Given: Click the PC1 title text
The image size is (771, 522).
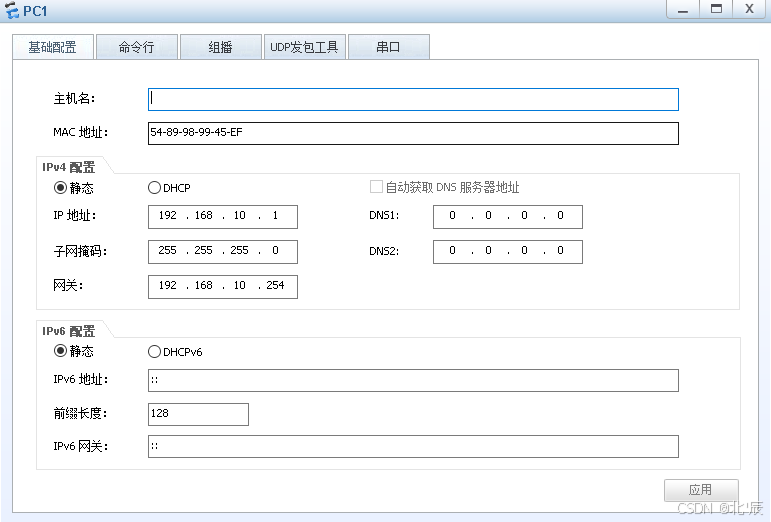Looking at the screenshot, I should point(35,11).
